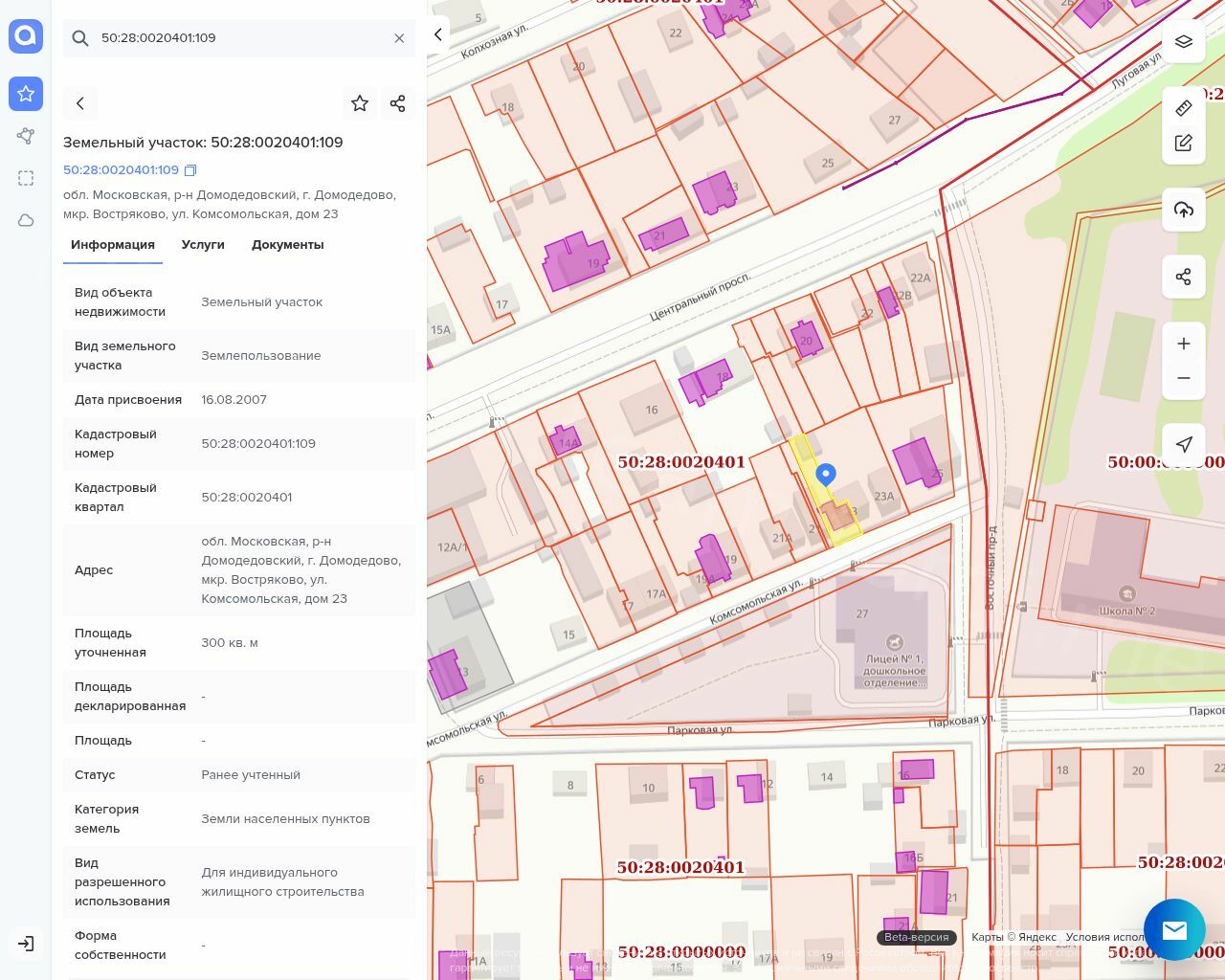The height and width of the screenshot is (980, 1225).
Task: Add parcel to favorites with star outline
Action: (x=360, y=103)
